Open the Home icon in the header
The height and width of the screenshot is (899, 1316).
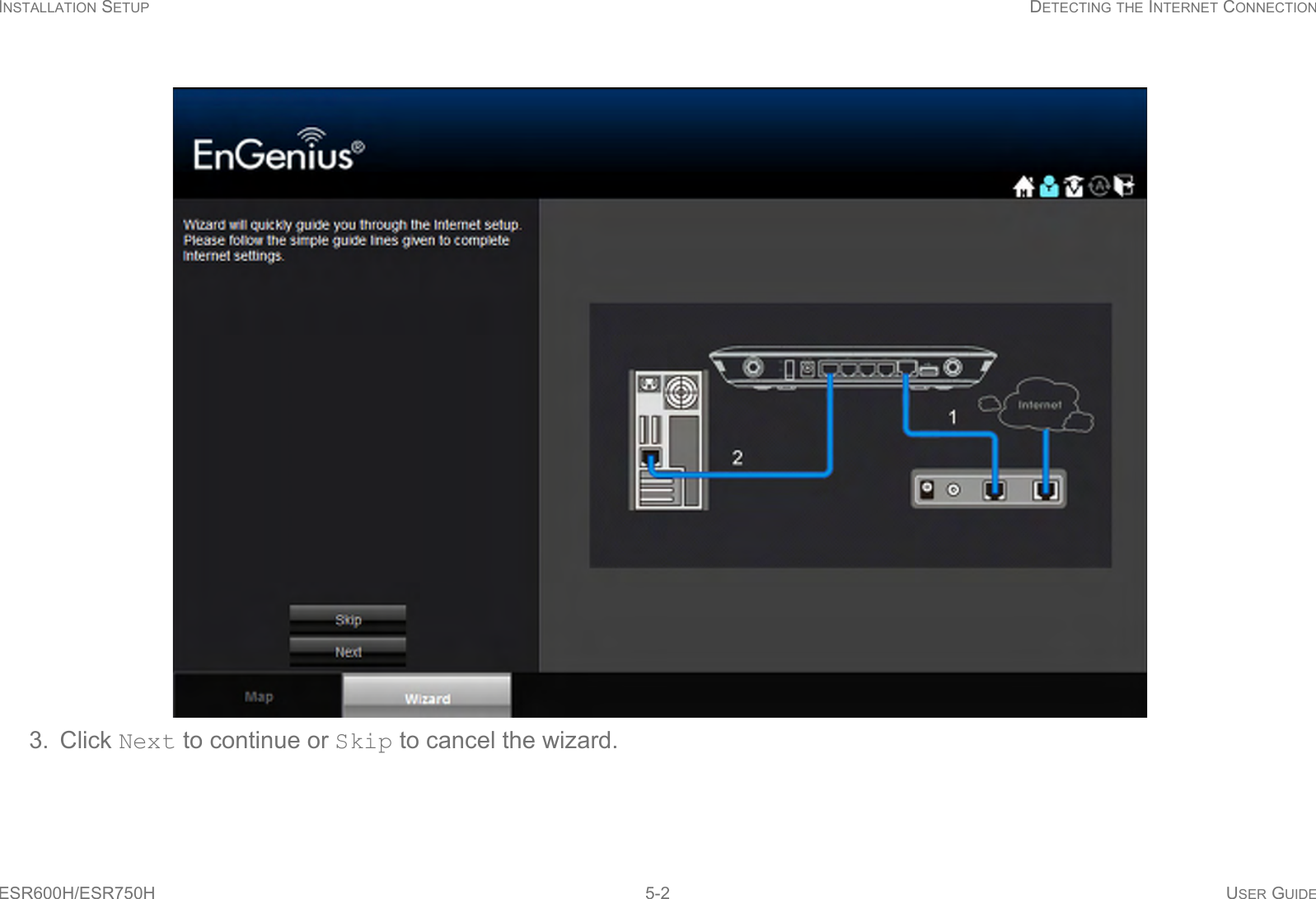pyautogui.click(x=1023, y=187)
